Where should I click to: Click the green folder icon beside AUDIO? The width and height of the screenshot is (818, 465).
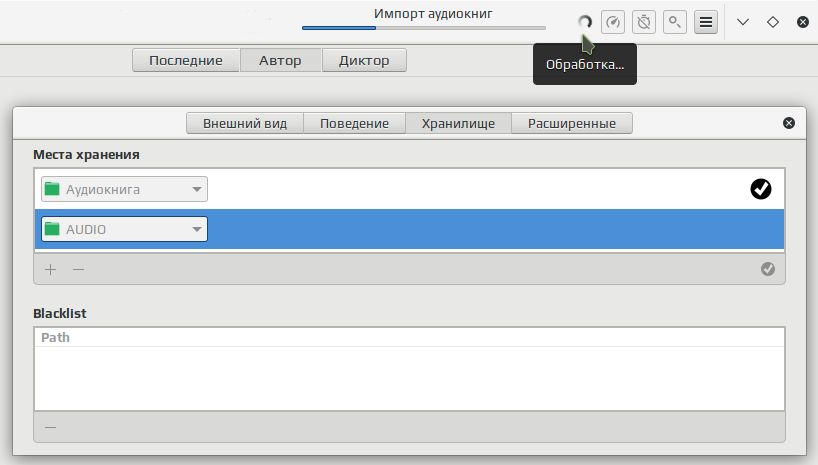(x=52, y=229)
